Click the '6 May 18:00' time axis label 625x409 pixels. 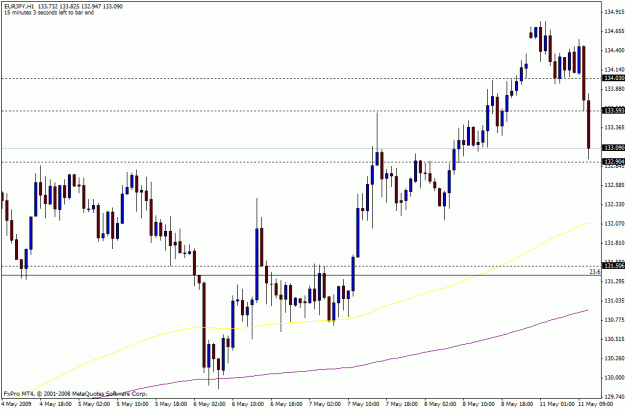(287, 404)
